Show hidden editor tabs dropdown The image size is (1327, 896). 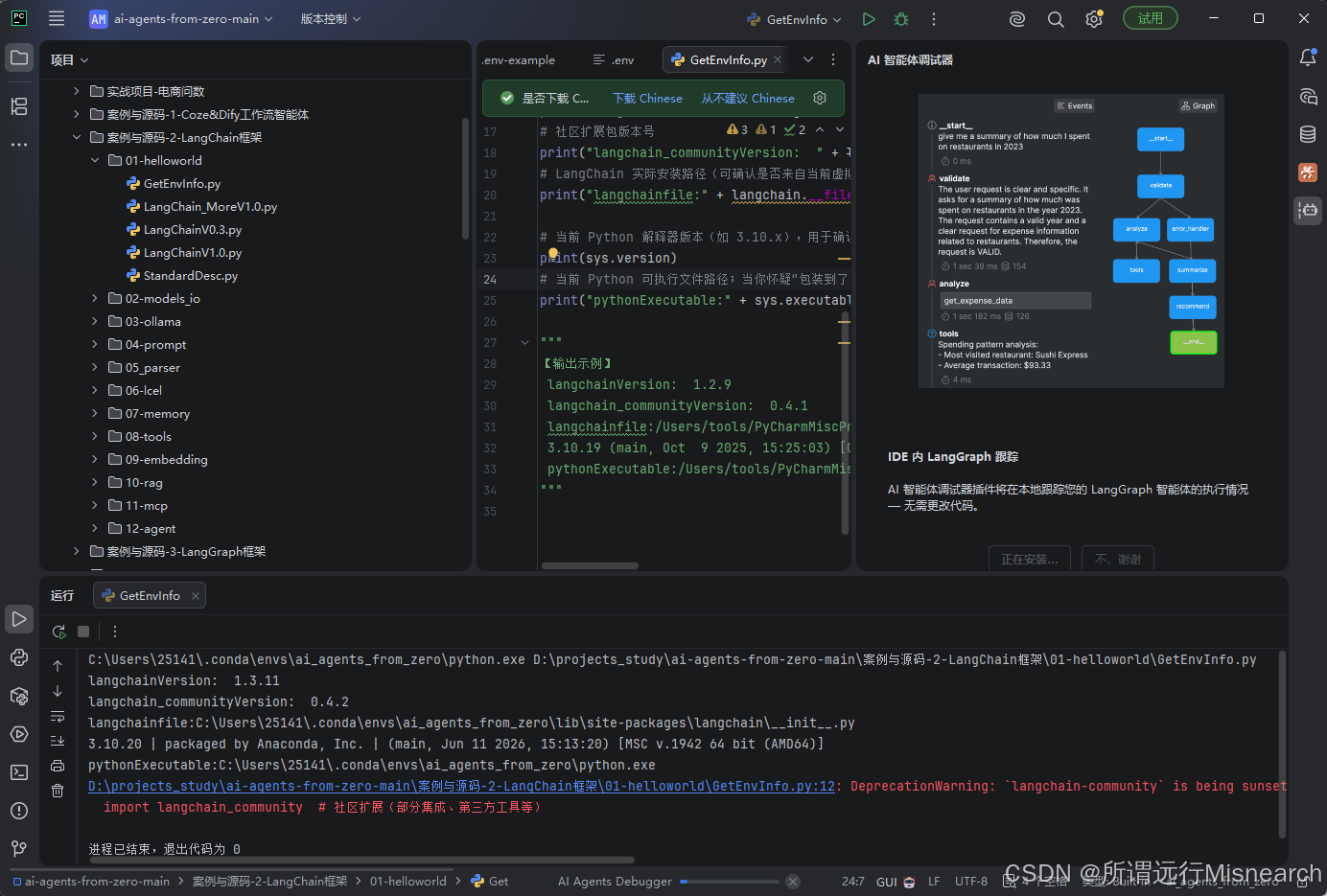tap(808, 59)
